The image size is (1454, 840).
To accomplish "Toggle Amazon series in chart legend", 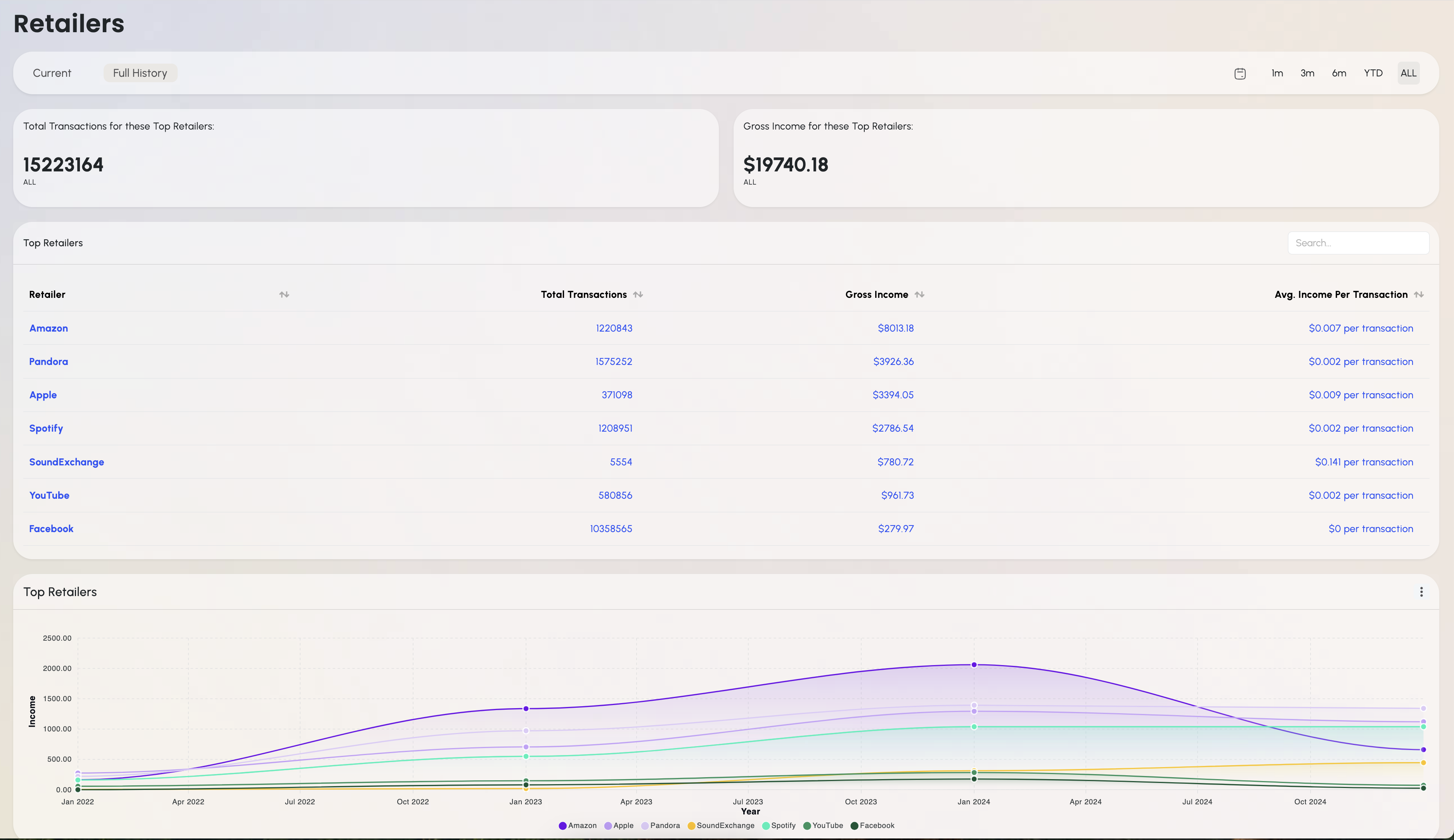I will pyautogui.click(x=578, y=826).
